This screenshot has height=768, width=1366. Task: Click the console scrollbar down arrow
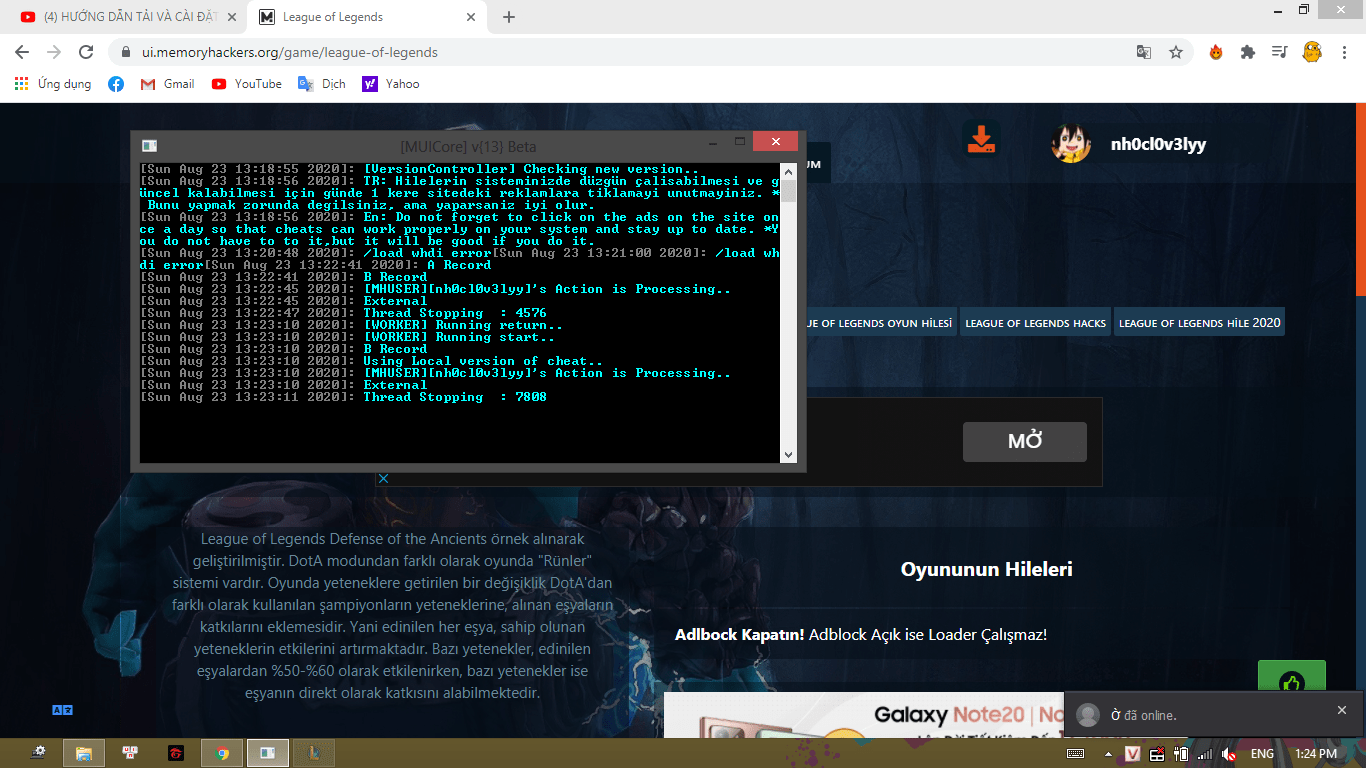click(788, 454)
